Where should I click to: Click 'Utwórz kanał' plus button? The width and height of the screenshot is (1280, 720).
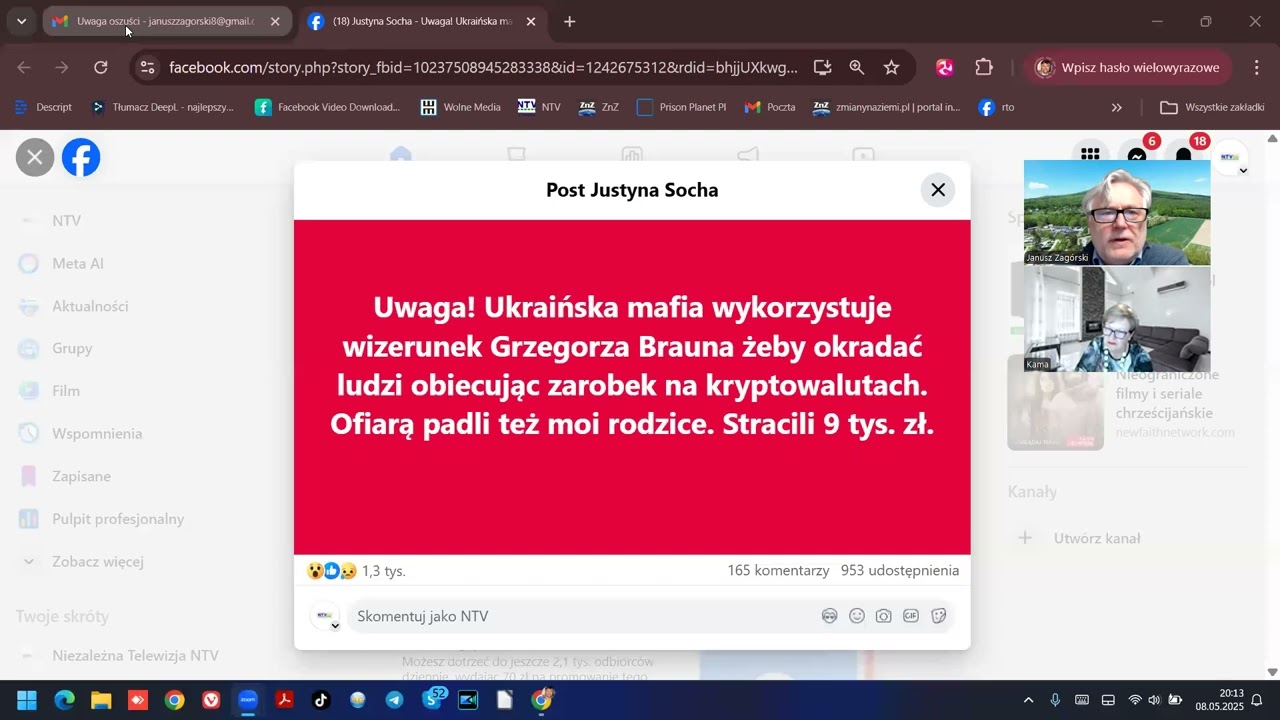1025,538
